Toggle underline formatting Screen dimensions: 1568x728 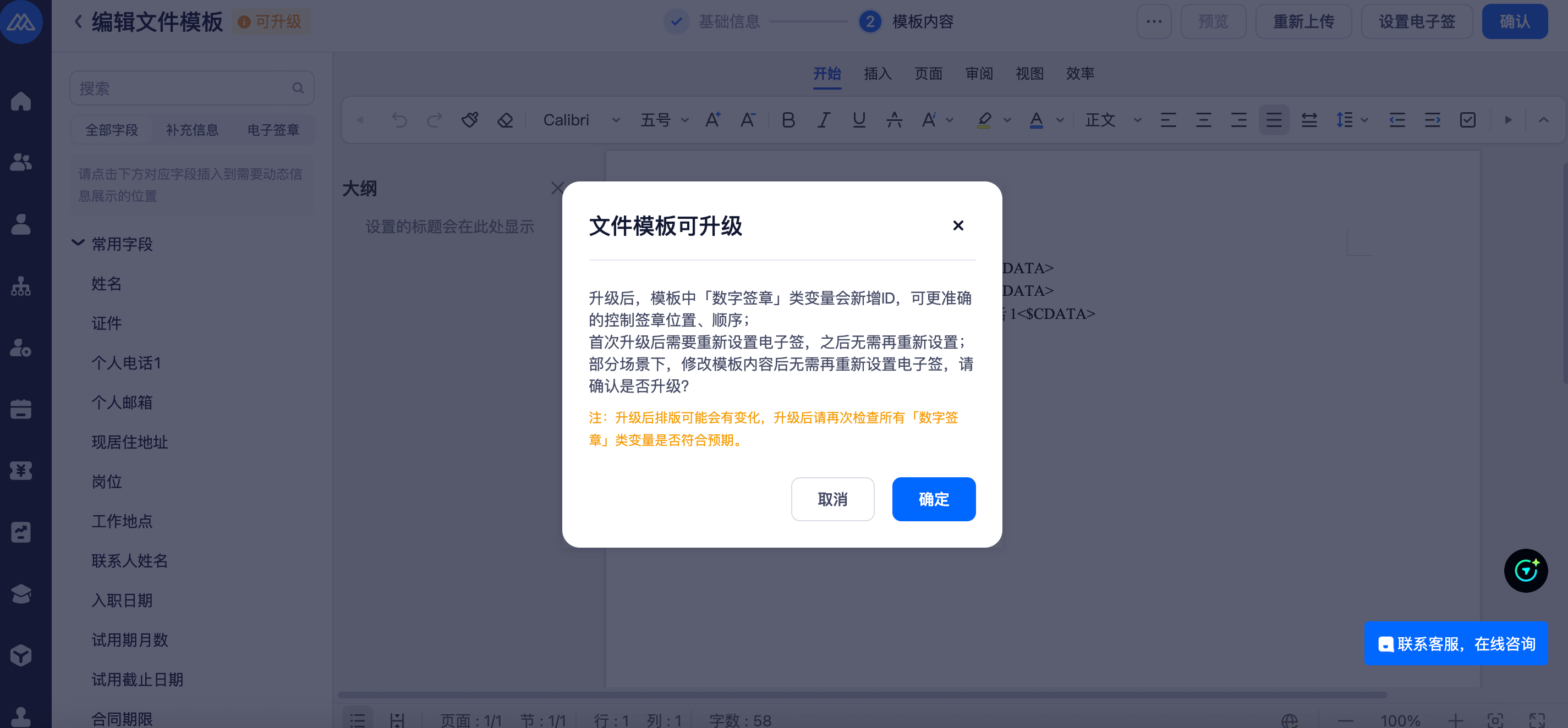coord(858,120)
